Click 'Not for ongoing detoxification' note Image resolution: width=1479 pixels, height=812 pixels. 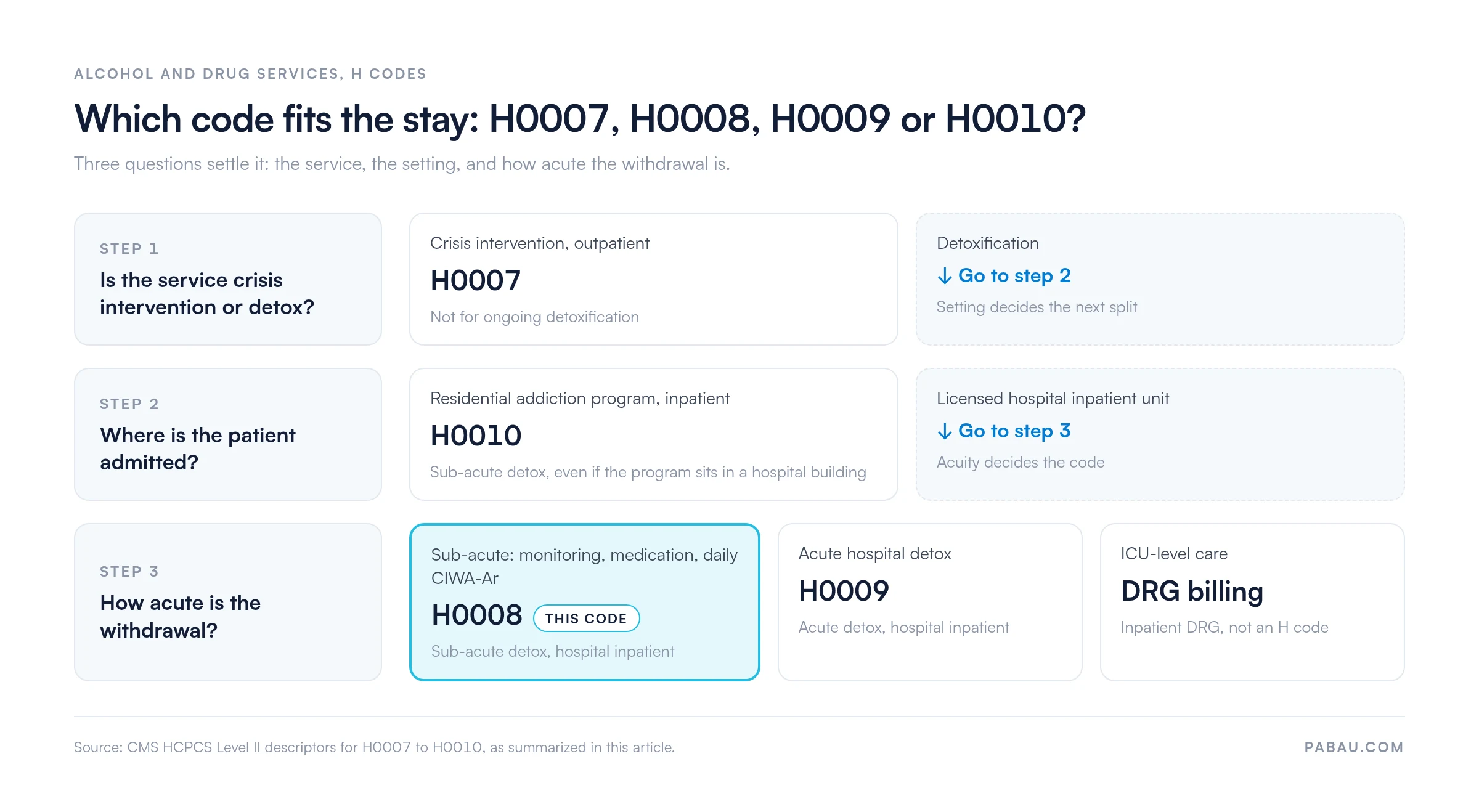point(534,317)
